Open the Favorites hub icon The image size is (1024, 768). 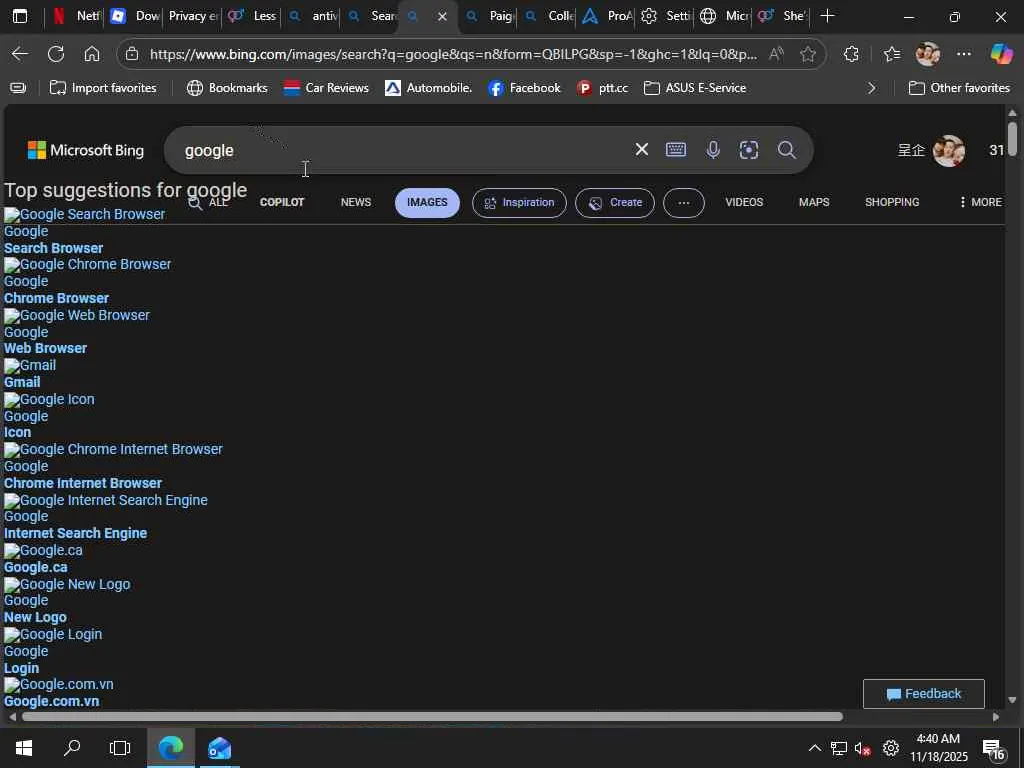tap(891, 54)
